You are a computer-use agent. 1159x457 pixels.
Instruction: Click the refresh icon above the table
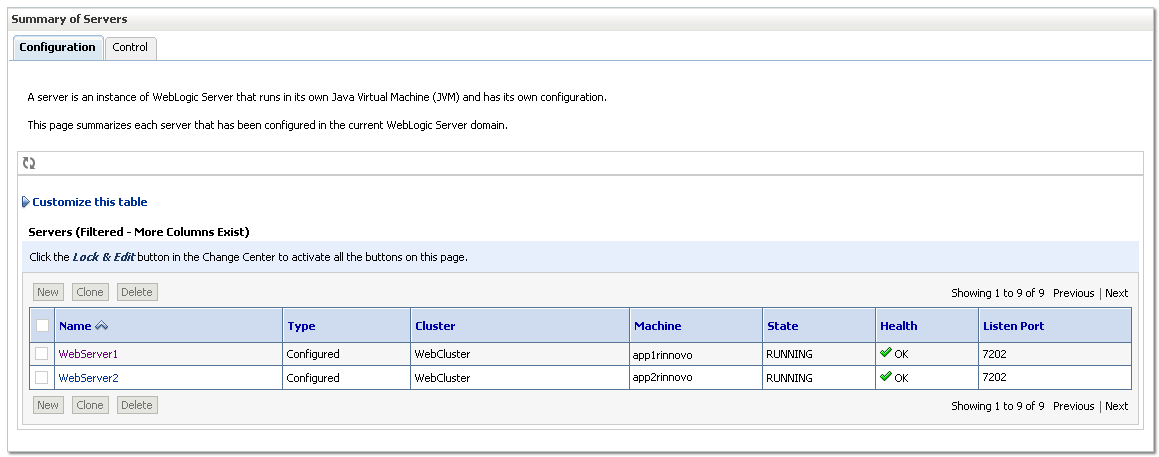pos(29,163)
